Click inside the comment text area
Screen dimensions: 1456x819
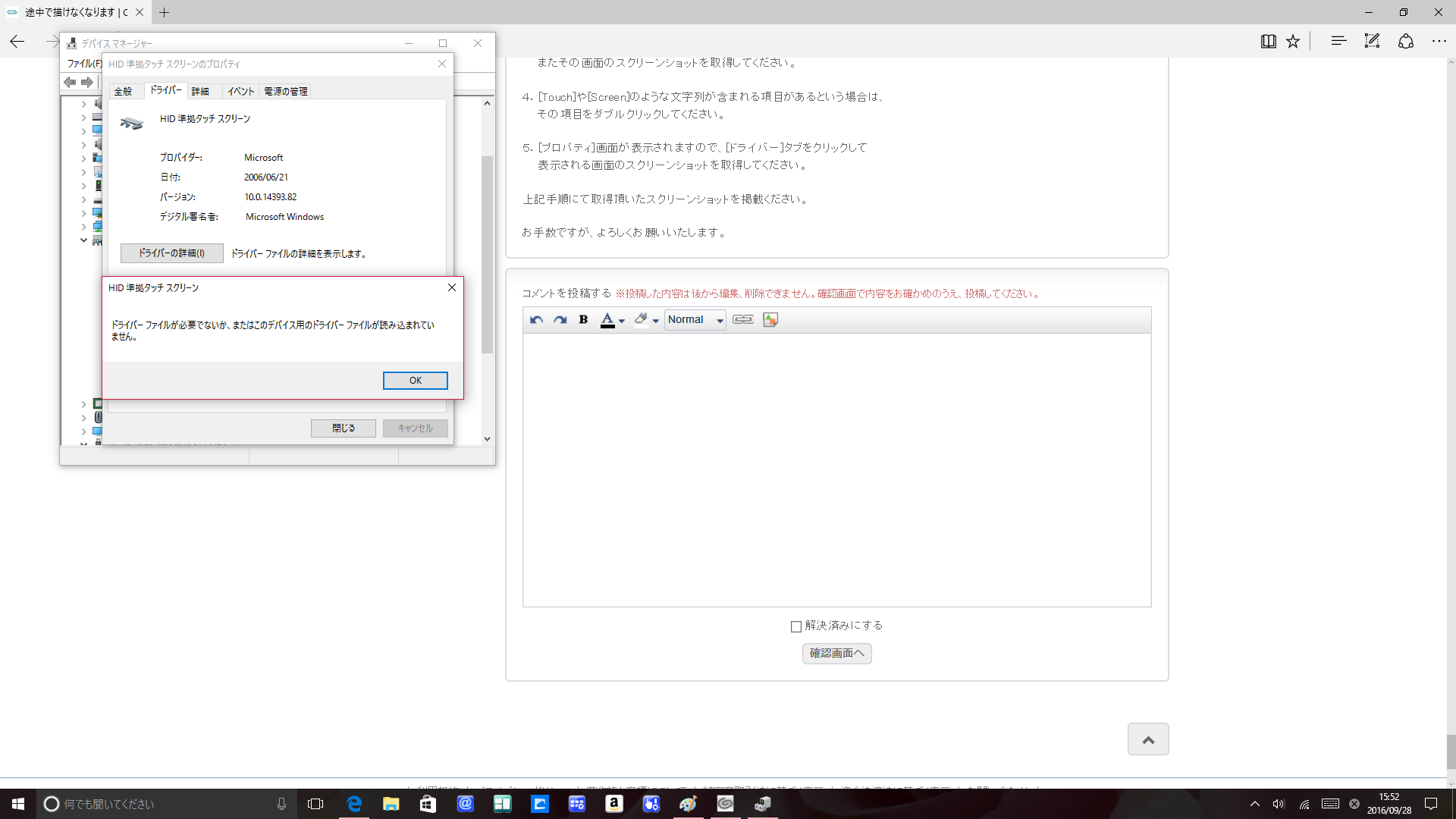(836, 470)
